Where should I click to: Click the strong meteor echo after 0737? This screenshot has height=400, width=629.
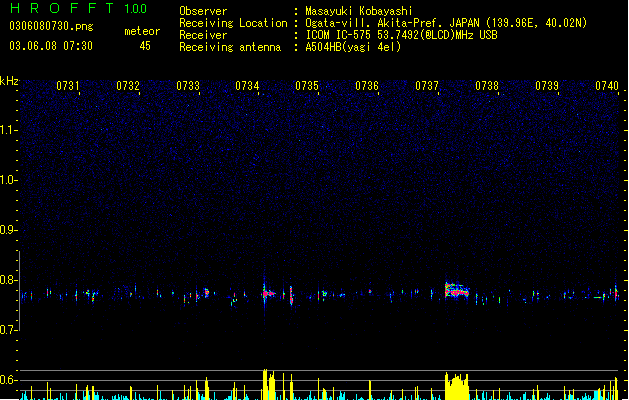click(x=457, y=290)
